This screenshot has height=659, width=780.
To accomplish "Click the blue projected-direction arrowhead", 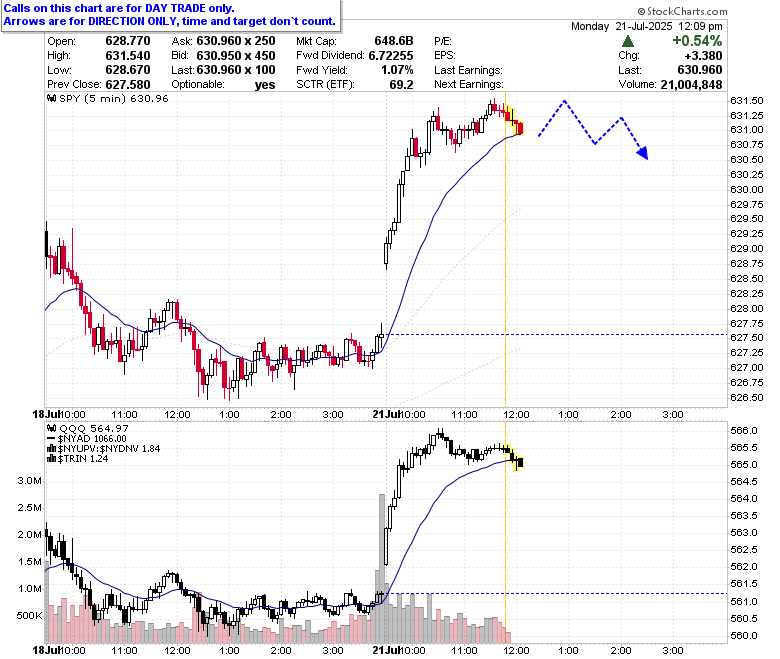I will [643, 153].
